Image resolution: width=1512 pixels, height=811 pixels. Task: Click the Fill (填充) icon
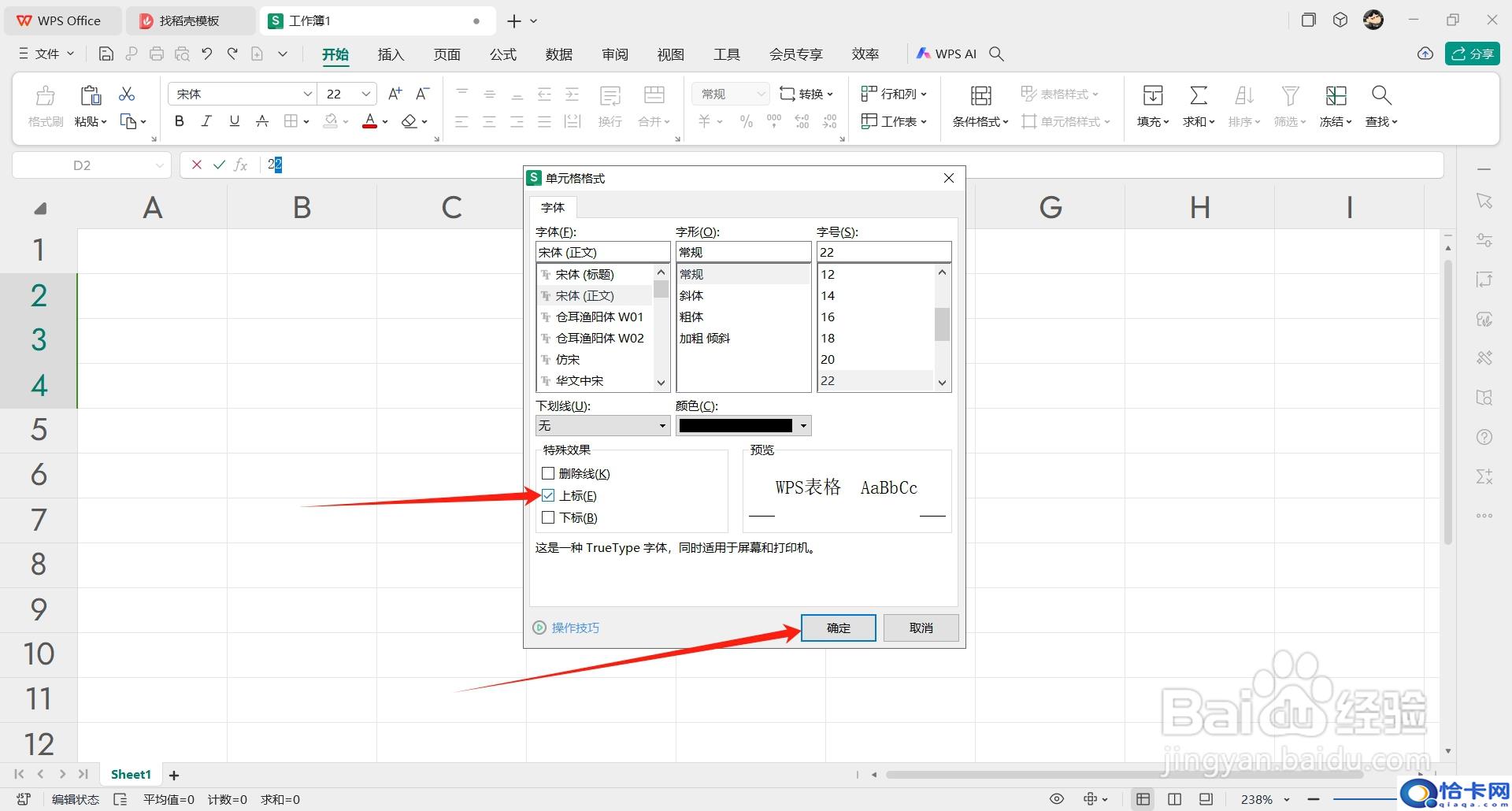(1153, 96)
